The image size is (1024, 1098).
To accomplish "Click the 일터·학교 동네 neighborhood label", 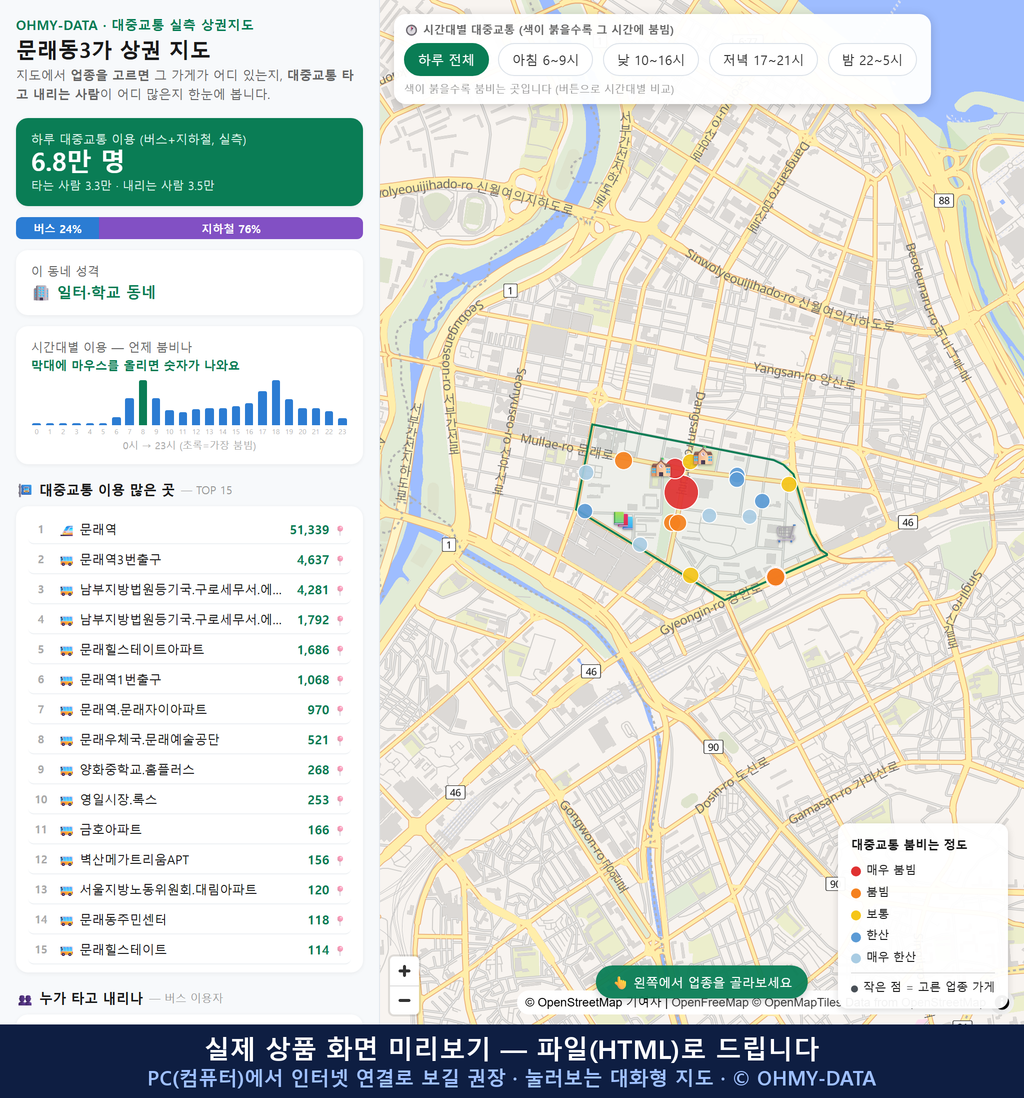I will [x=106, y=293].
